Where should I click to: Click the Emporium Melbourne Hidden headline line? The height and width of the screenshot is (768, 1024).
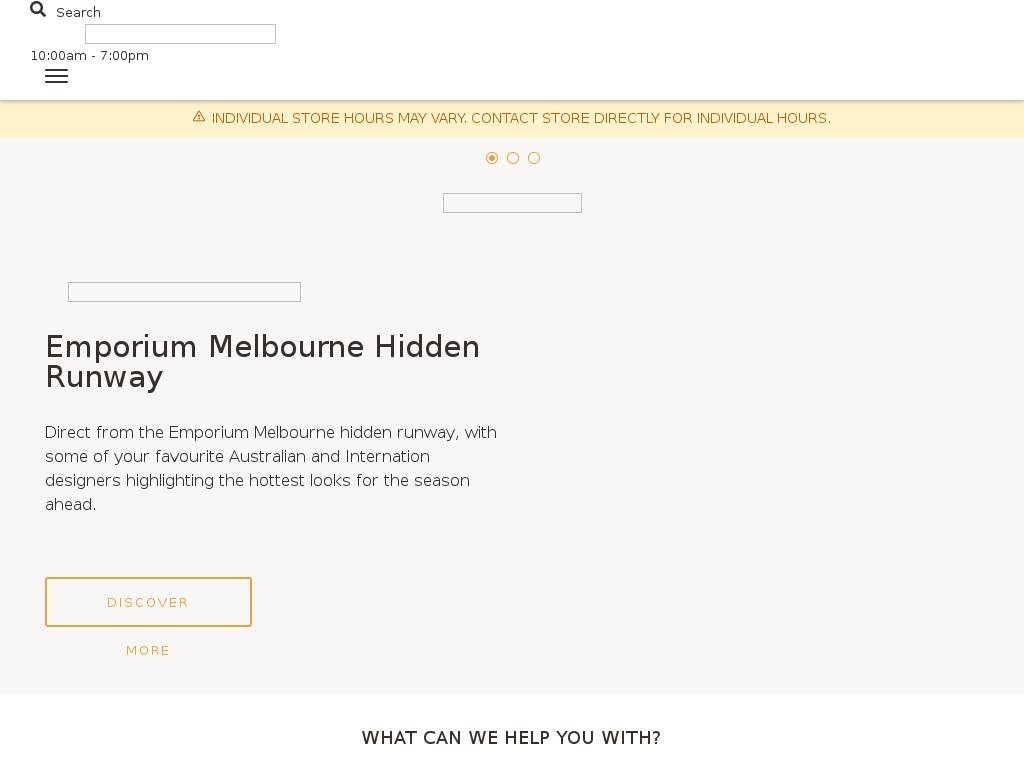click(263, 347)
